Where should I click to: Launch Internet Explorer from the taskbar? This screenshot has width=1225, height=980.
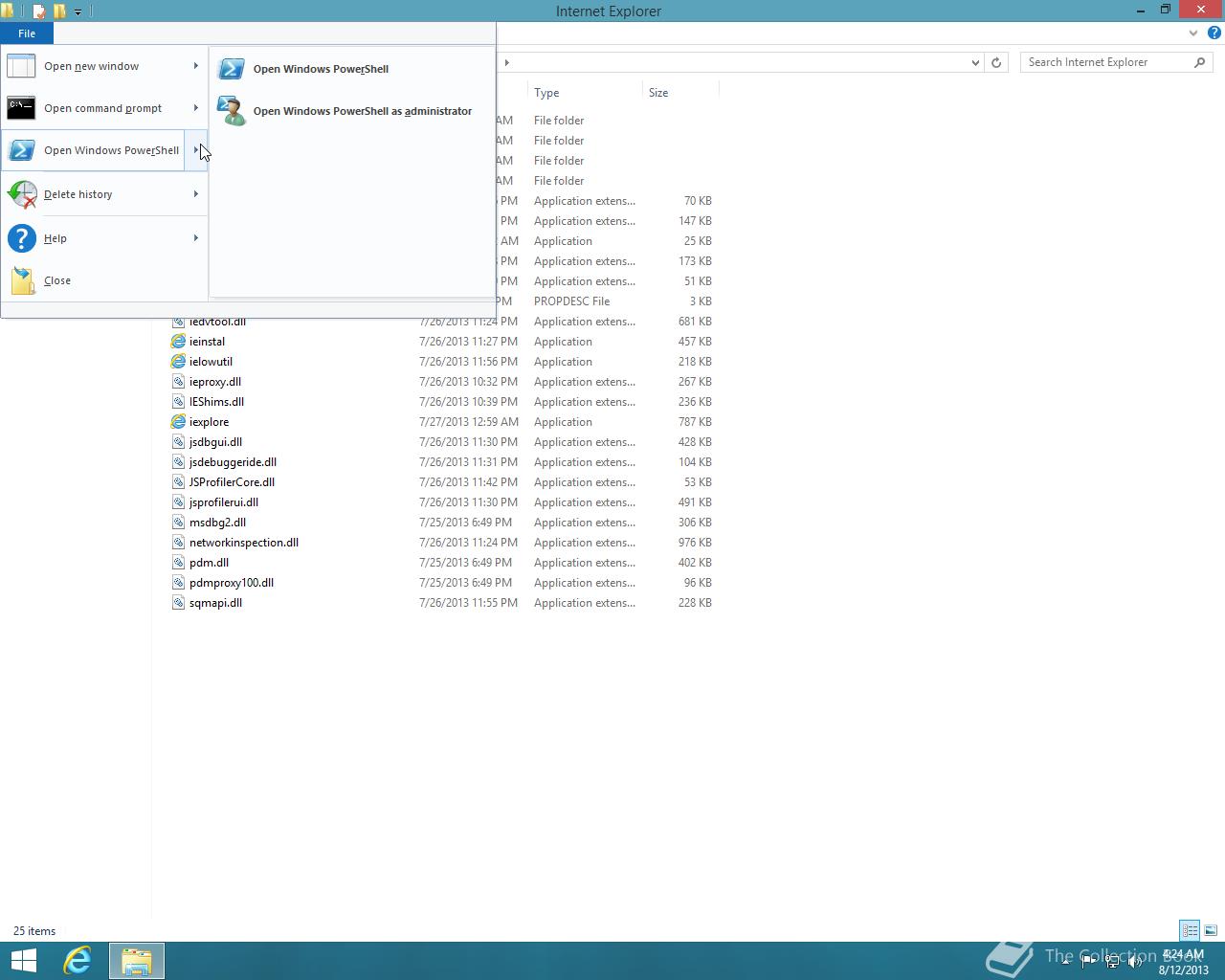78,961
